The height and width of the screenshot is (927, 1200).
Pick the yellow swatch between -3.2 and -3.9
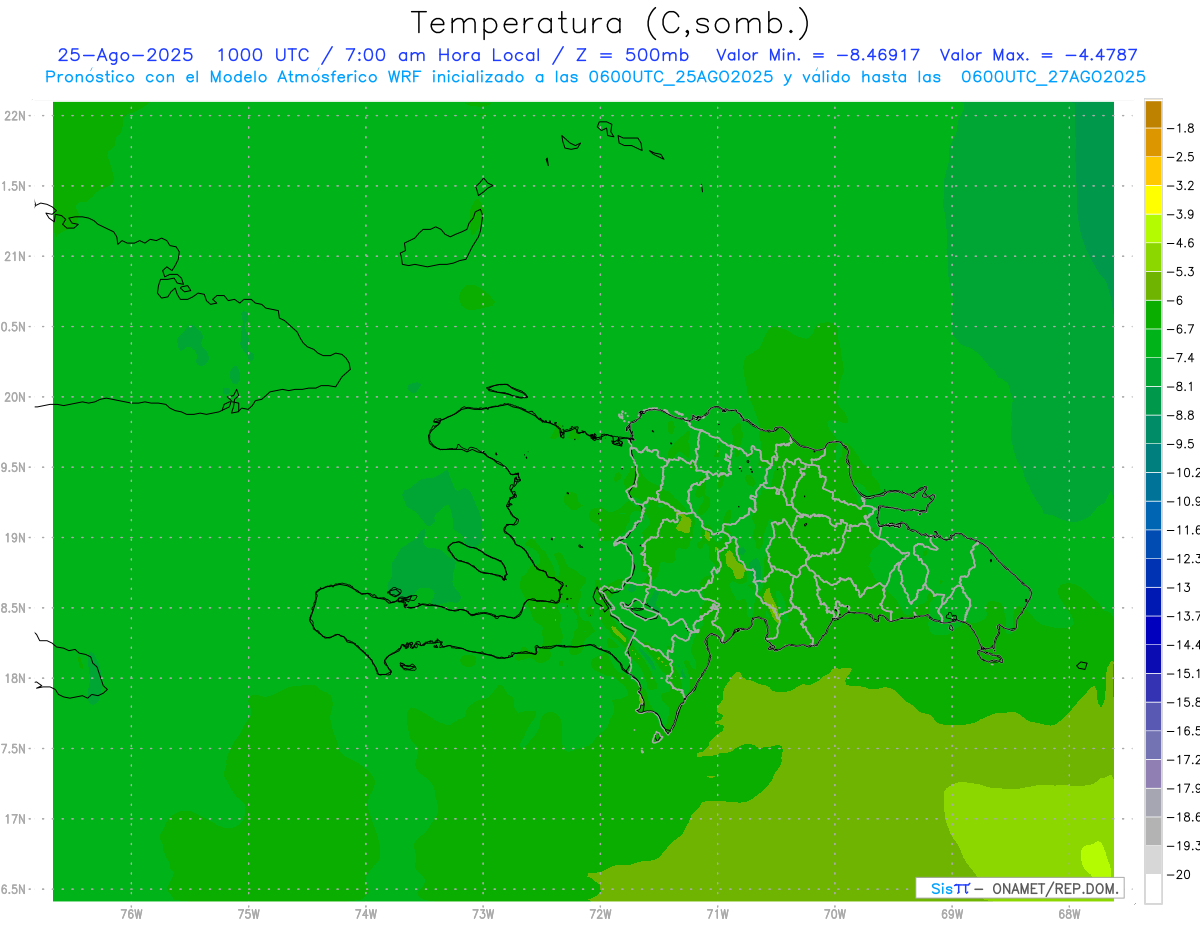(1153, 200)
